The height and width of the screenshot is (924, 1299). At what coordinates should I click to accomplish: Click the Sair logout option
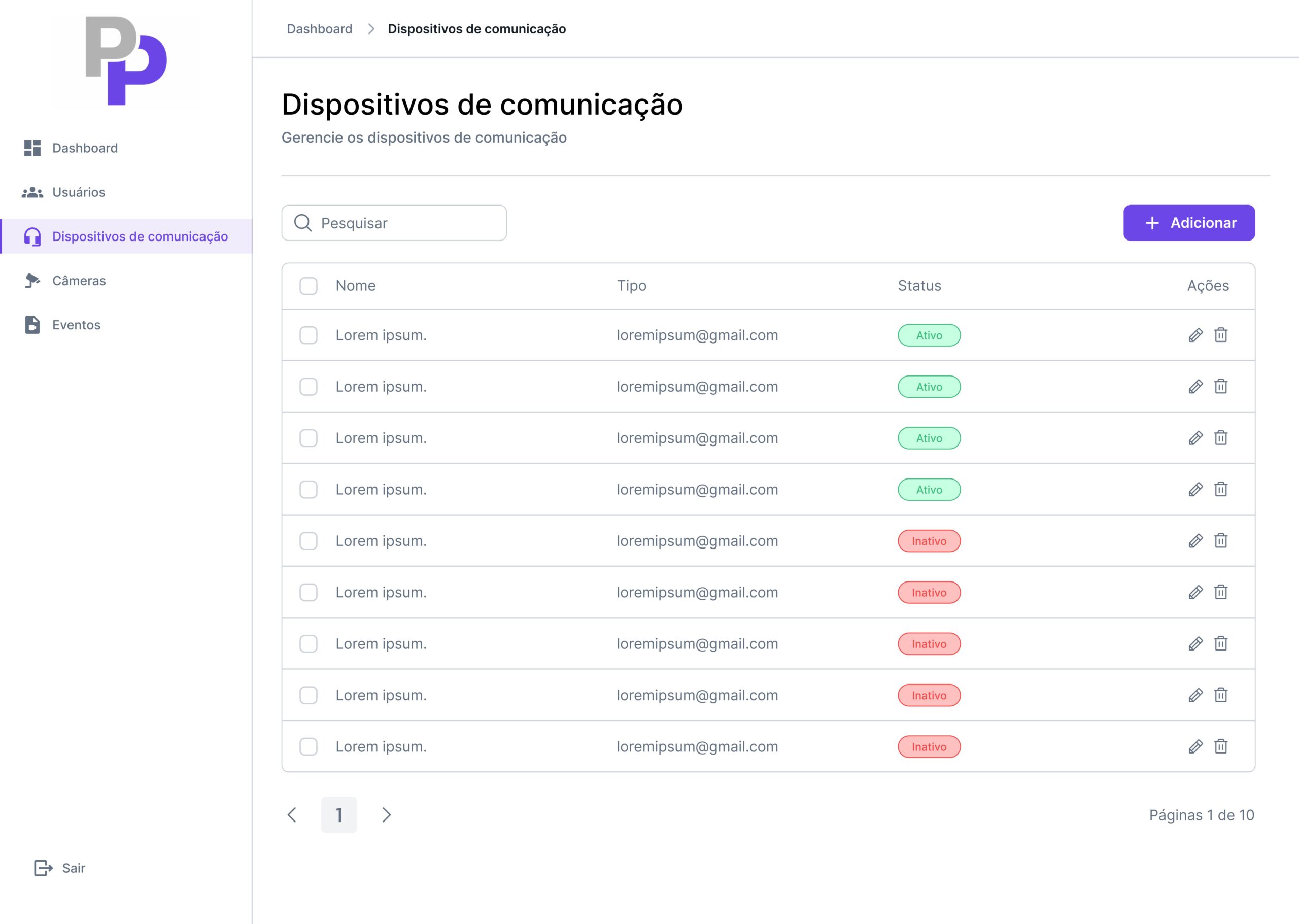73,868
